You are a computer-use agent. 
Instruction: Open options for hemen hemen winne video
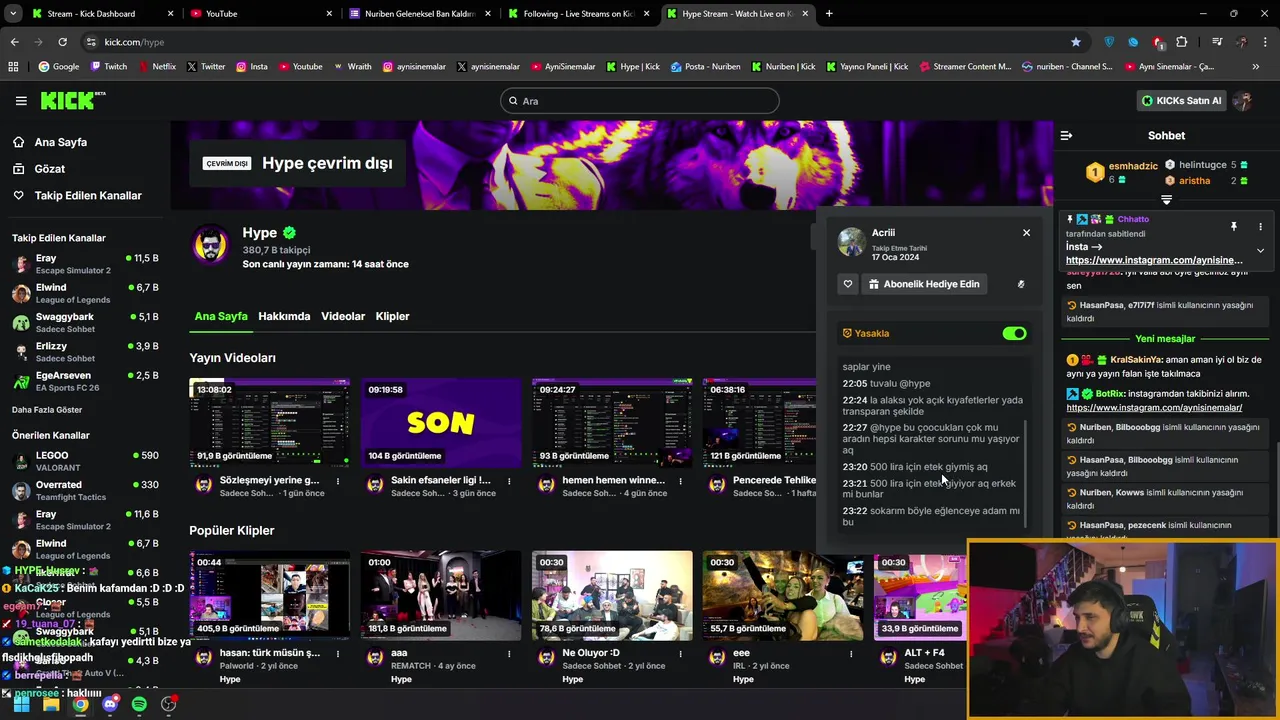680,481
